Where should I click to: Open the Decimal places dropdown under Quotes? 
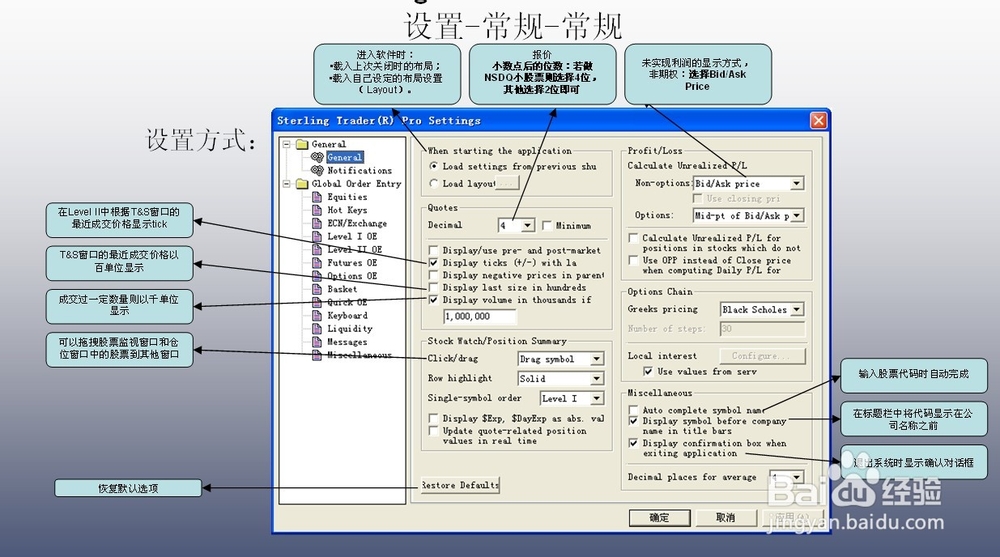point(527,225)
